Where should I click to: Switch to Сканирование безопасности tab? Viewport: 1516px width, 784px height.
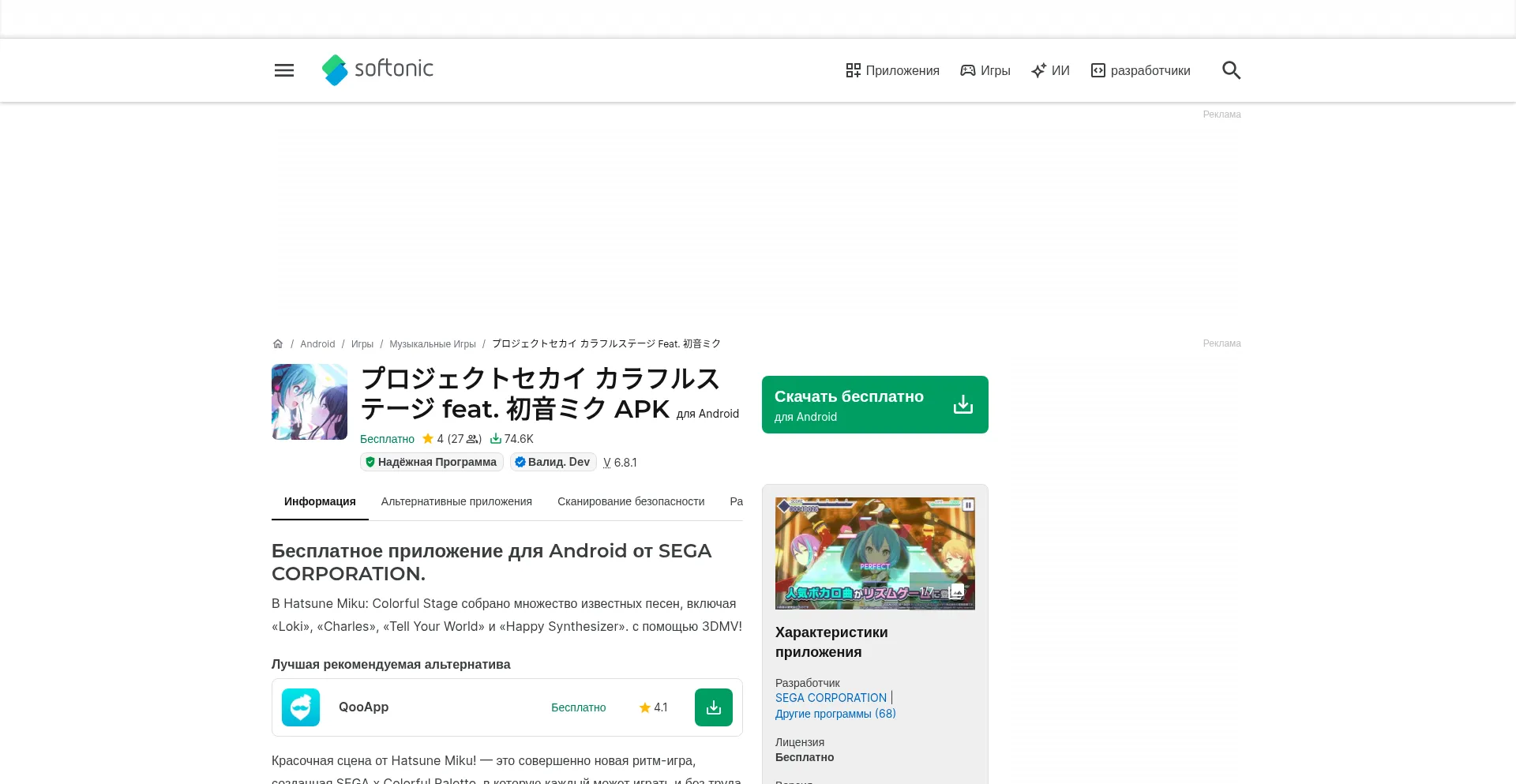pos(631,502)
